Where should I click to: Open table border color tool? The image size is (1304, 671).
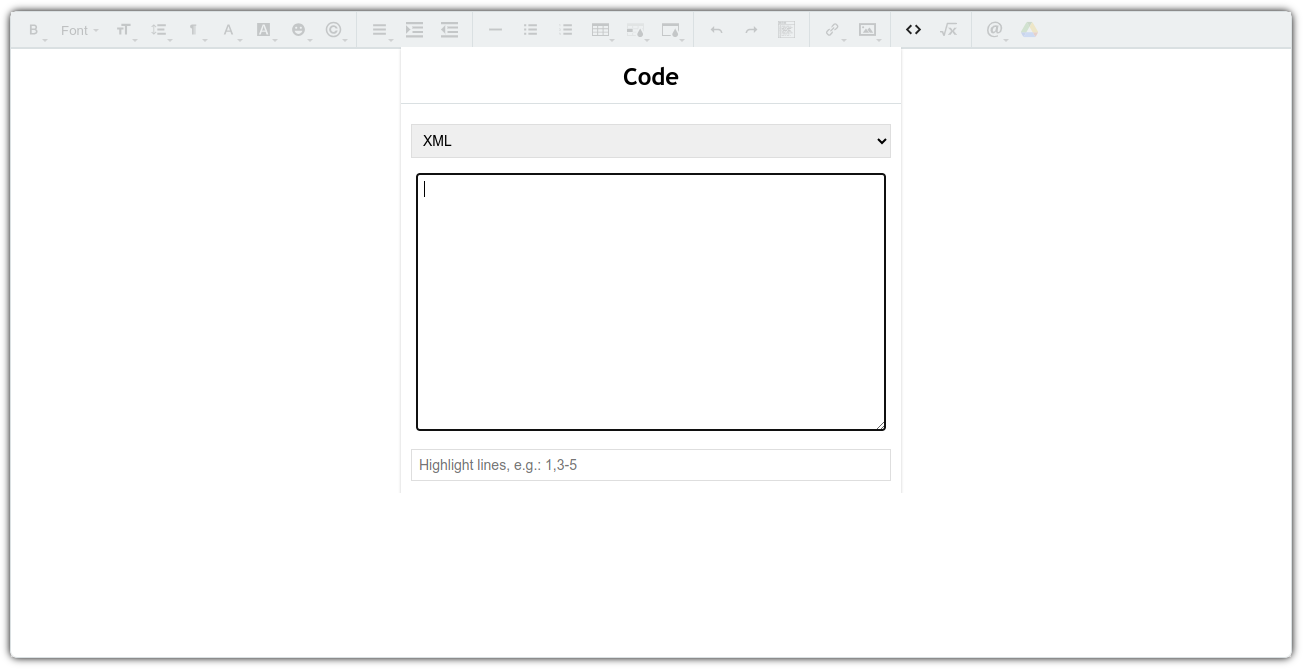[x=671, y=30]
